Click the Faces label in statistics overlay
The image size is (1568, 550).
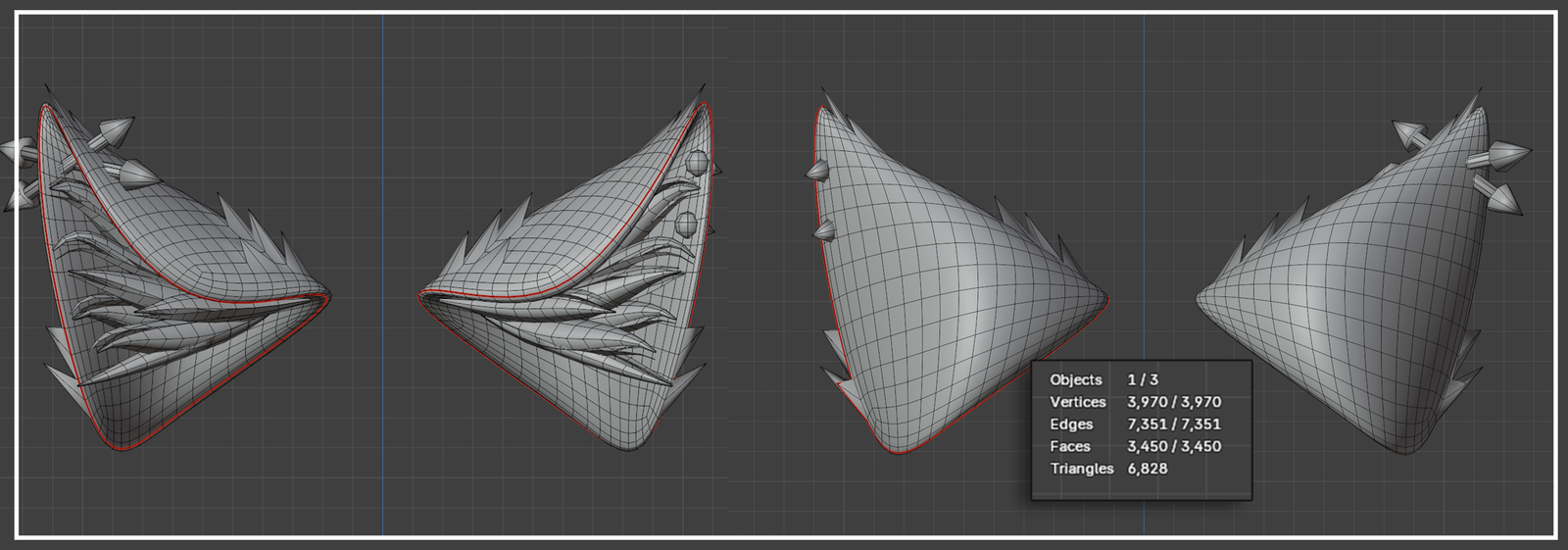pos(1069,446)
